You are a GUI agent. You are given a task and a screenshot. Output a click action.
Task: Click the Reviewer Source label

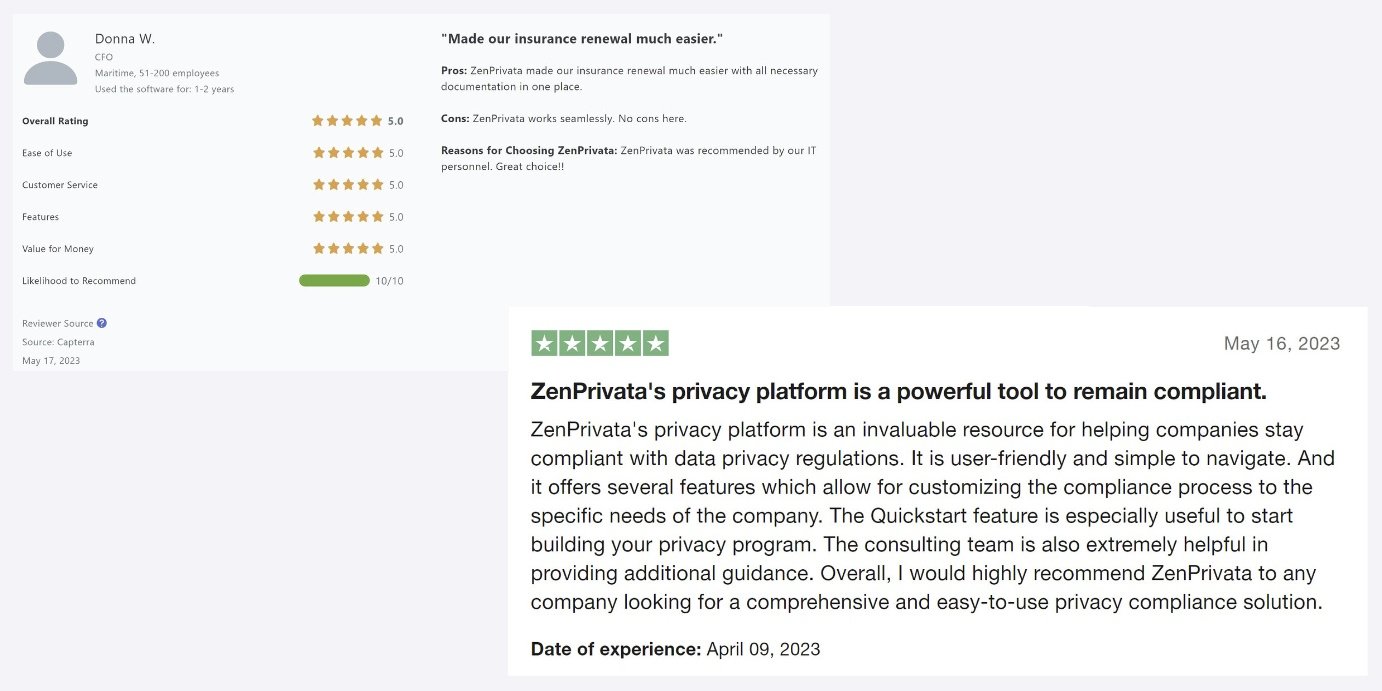pyautogui.click(x=57, y=323)
